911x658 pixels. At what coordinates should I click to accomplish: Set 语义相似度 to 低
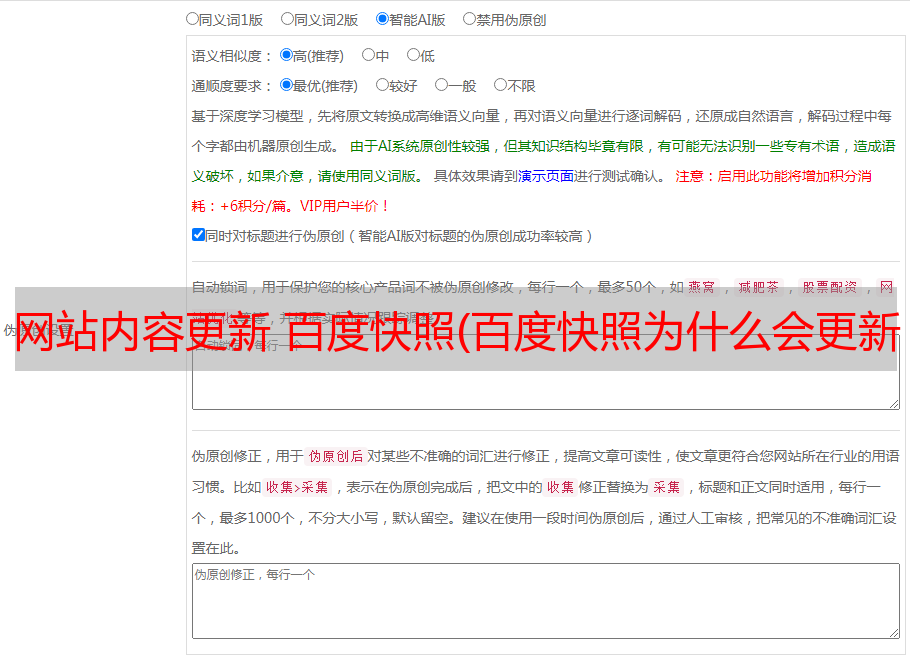pos(413,55)
